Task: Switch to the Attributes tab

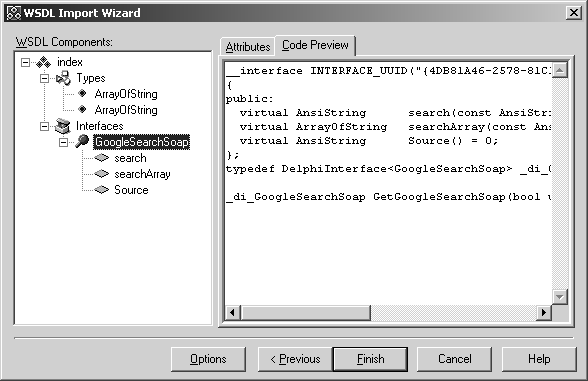Action: [248, 47]
